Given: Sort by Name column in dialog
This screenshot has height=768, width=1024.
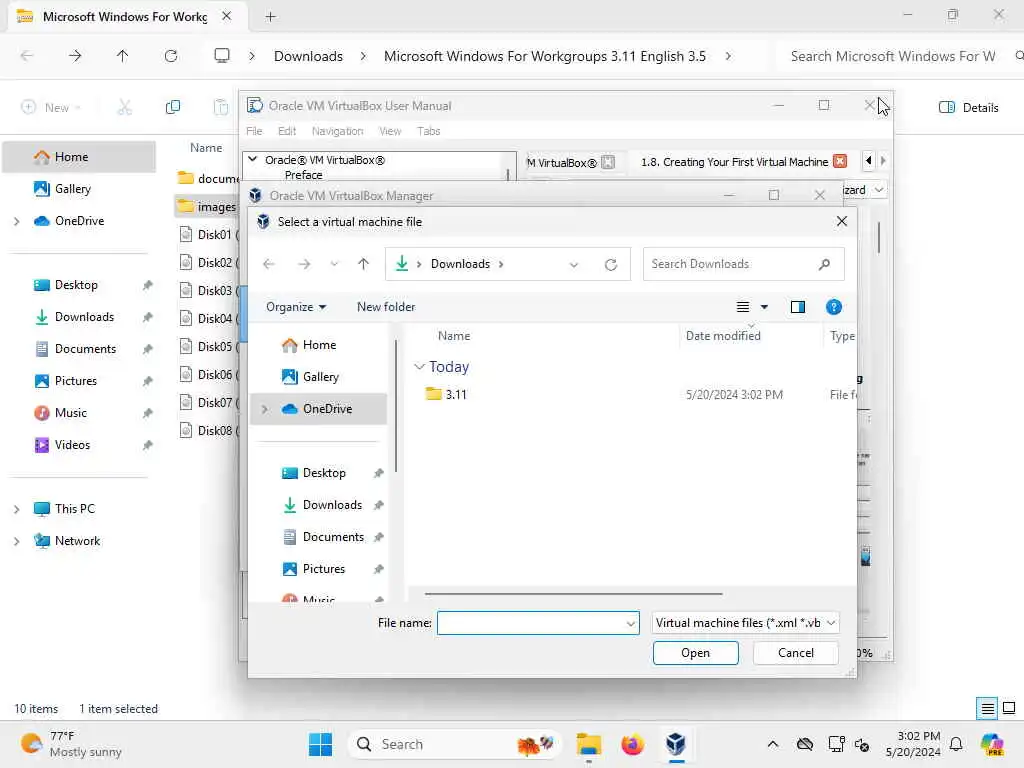Looking at the screenshot, I should pos(454,336).
